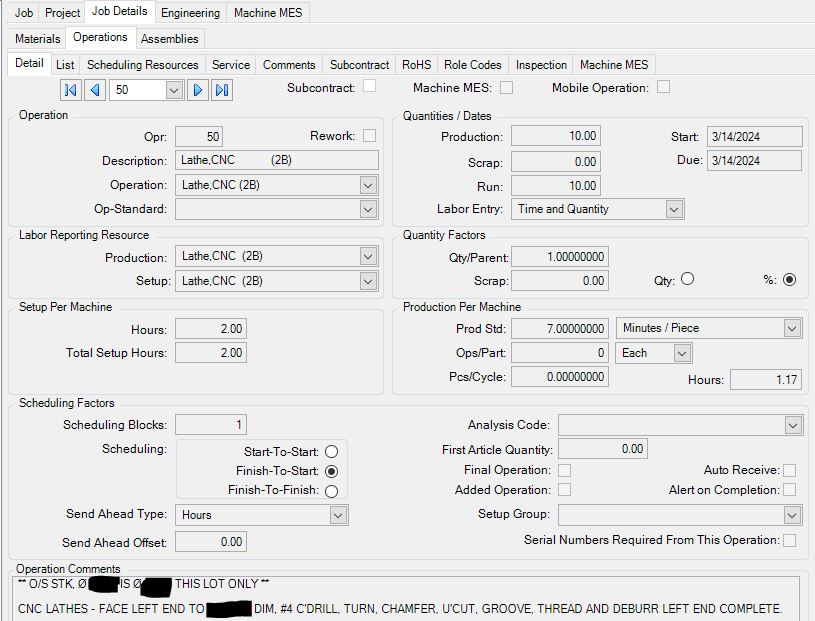
Task: Click inside the Operation Comments text box
Action: coord(405,599)
